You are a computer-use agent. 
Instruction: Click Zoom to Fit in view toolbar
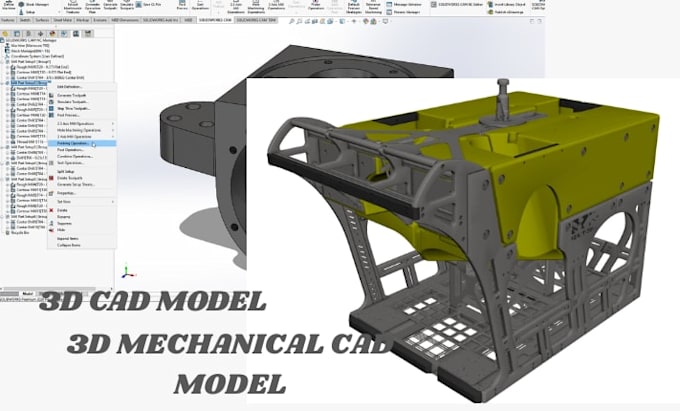coord(291,21)
